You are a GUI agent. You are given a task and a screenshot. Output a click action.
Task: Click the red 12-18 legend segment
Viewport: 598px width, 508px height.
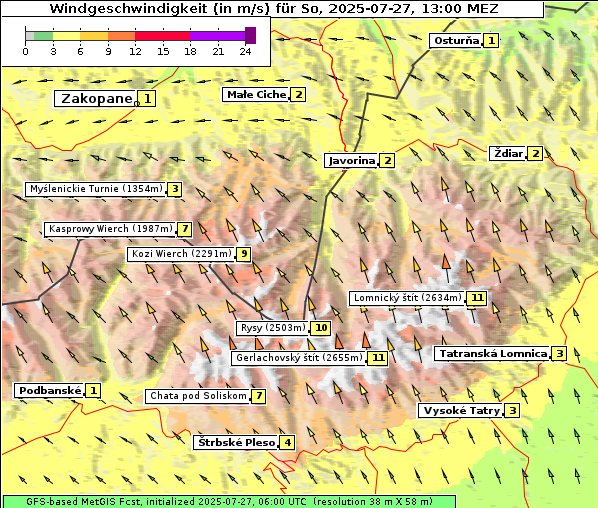(162, 36)
